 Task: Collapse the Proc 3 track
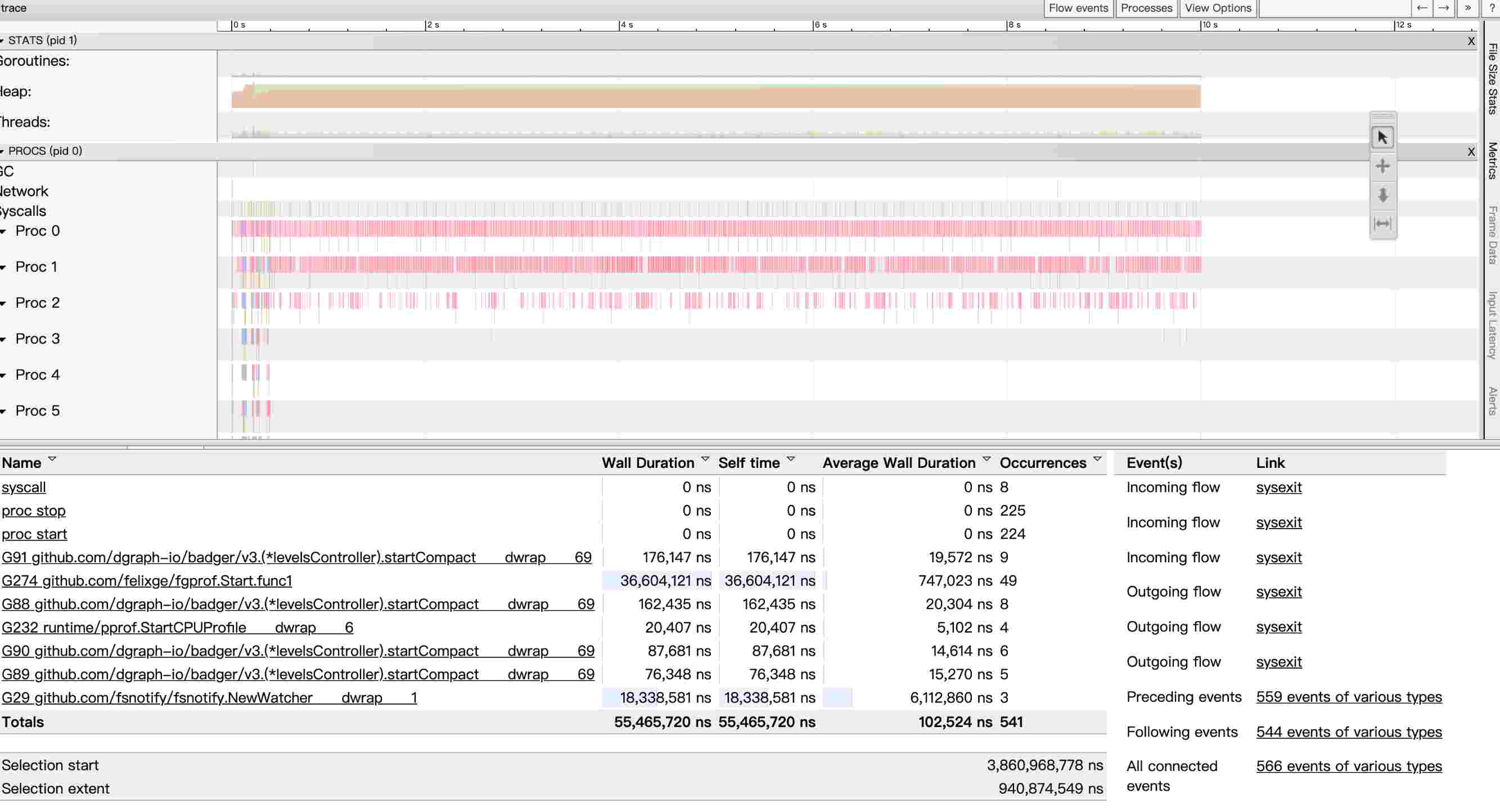click(3, 339)
